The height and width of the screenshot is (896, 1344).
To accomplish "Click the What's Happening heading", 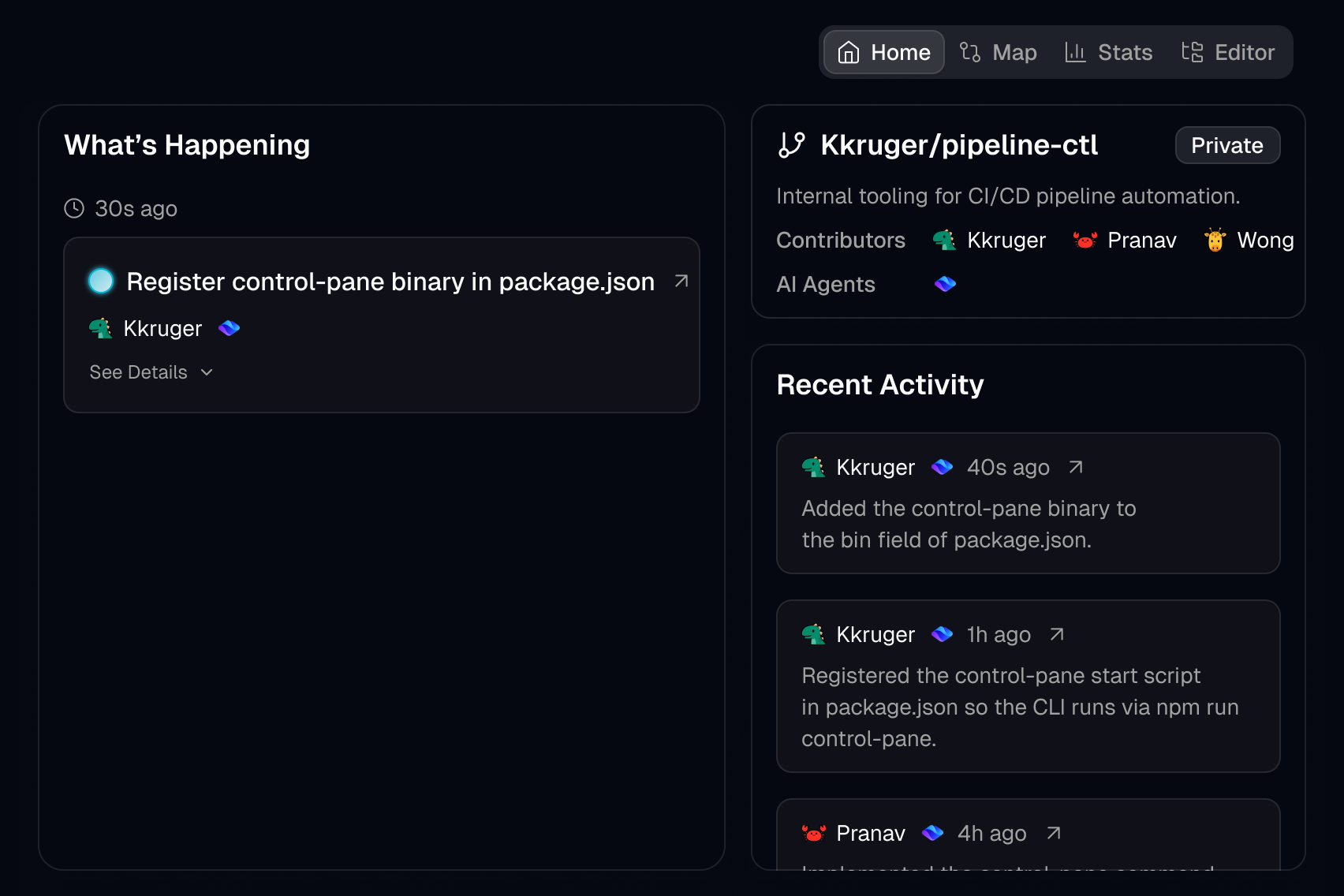I will [x=187, y=145].
